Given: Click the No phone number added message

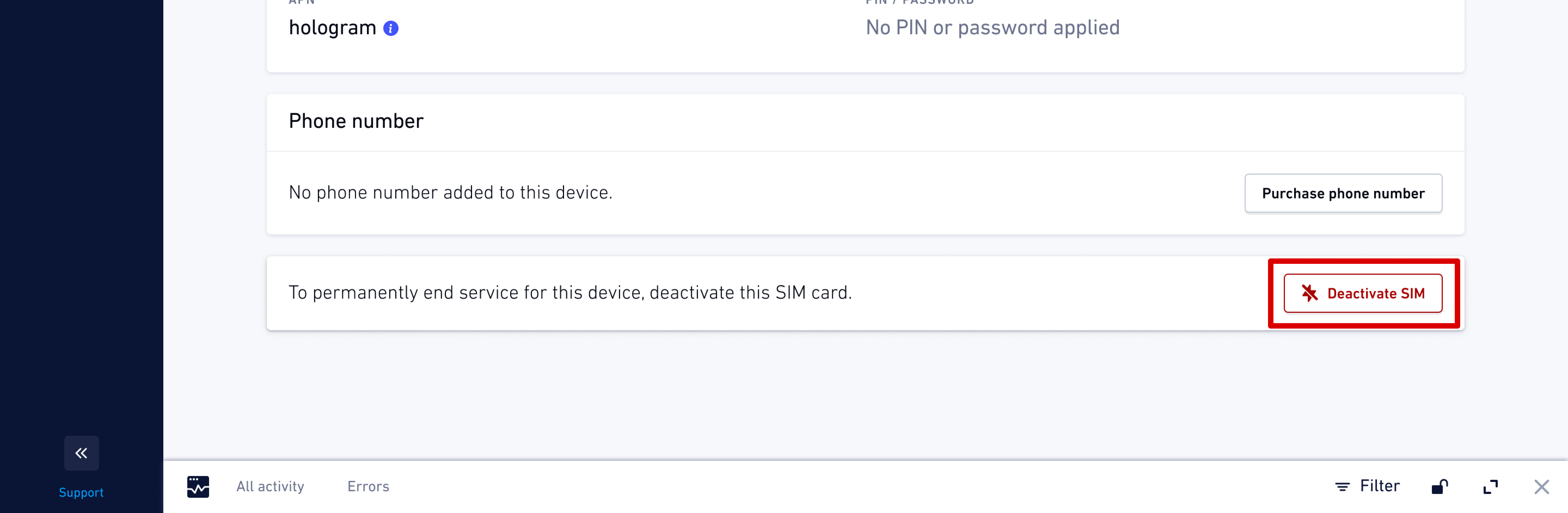Looking at the screenshot, I should pyautogui.click(x=451, y=192).
